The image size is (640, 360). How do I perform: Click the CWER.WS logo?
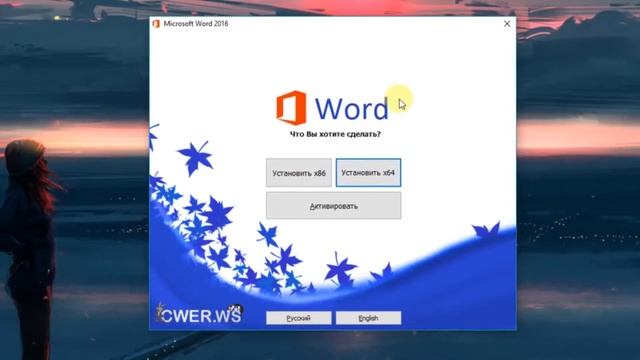coord(200,314)
